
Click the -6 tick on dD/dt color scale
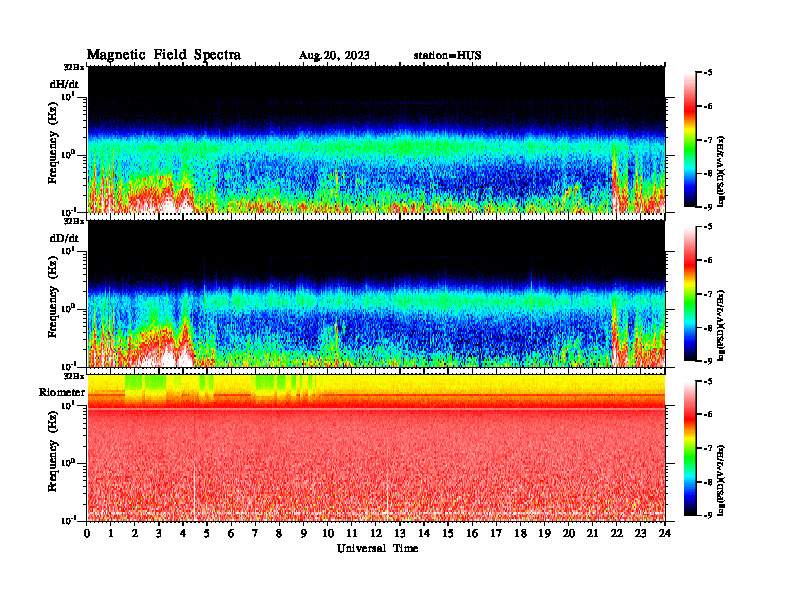[x=708, y=260]
